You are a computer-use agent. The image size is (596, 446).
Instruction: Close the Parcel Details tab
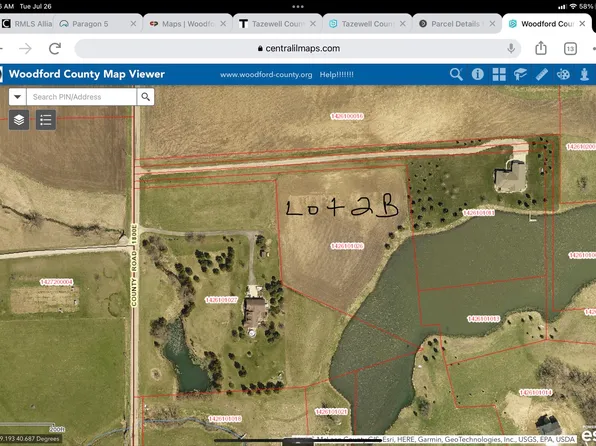pyautogui.click(x=492, y=24)
